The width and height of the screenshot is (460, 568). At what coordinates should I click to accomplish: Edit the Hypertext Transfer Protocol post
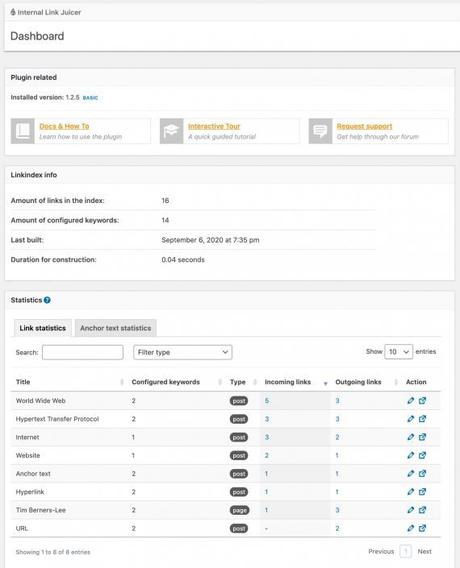(410, 419)
